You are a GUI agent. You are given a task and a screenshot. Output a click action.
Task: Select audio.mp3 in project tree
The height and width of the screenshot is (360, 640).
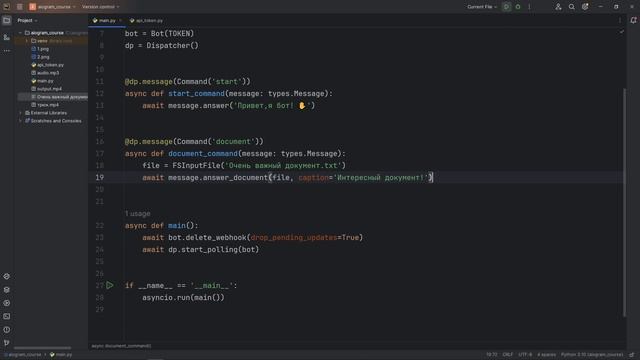point(45,73)
